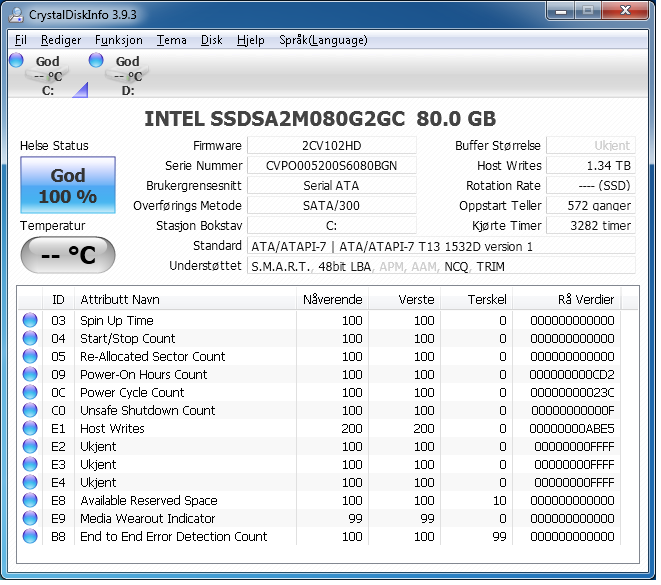Click status orb for End to End Error
Image resolution: width=661 pixels, height=585 pixels.
point(30,536)
